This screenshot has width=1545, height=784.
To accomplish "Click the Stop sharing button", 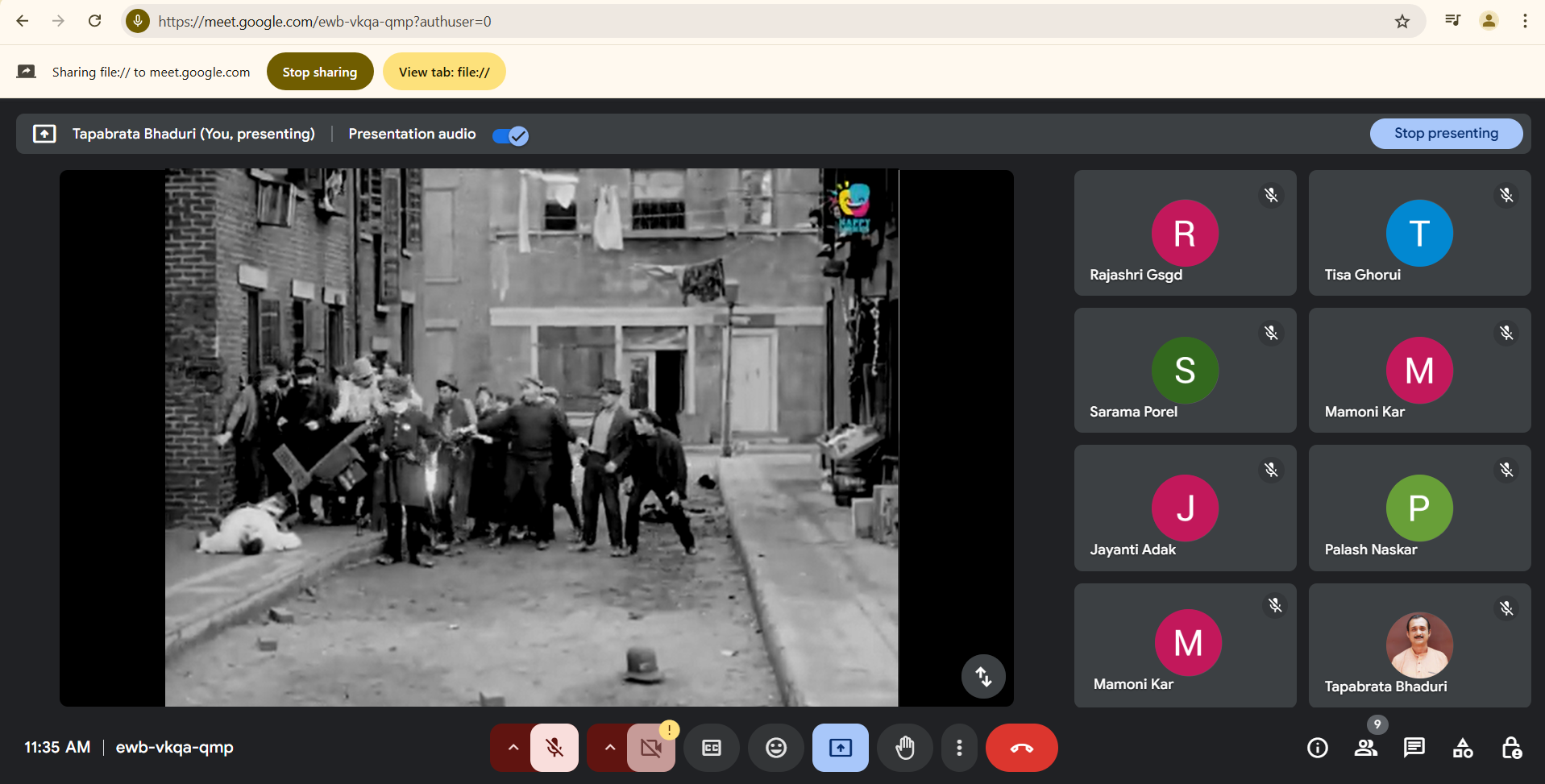I will coord(320,72).
